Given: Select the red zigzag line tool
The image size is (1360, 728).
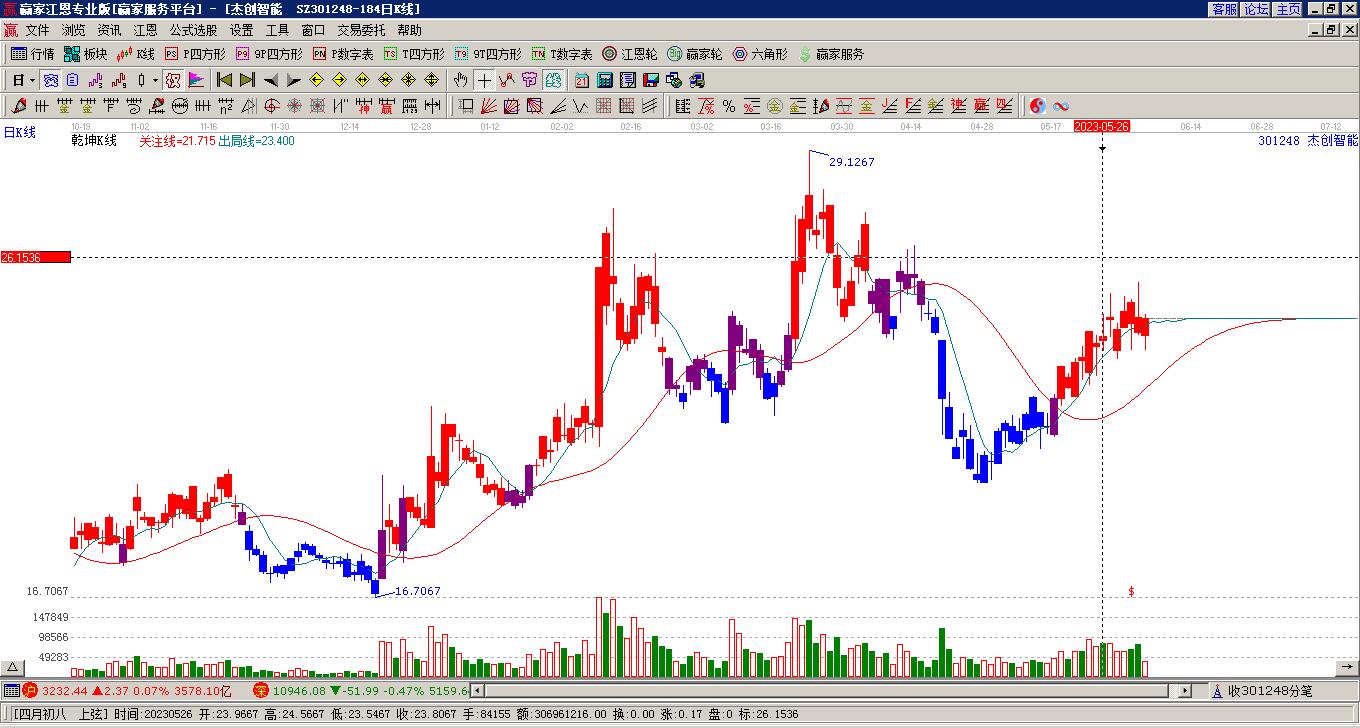Looking at the screenshot, I should (507, 80).
